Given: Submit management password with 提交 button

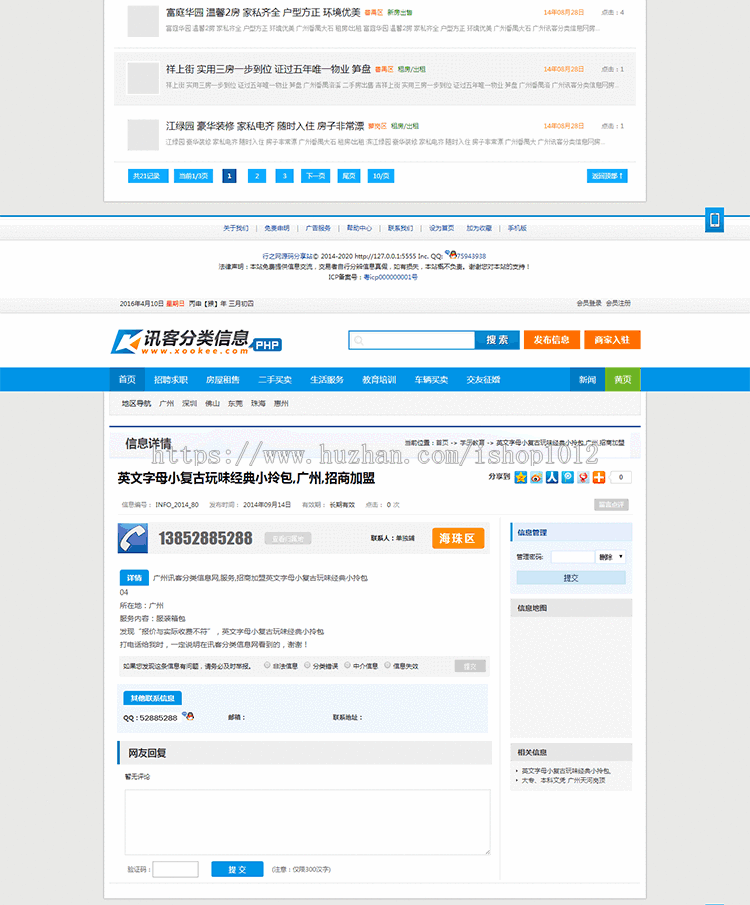Looking at the screenshot, I should [570, 578].
